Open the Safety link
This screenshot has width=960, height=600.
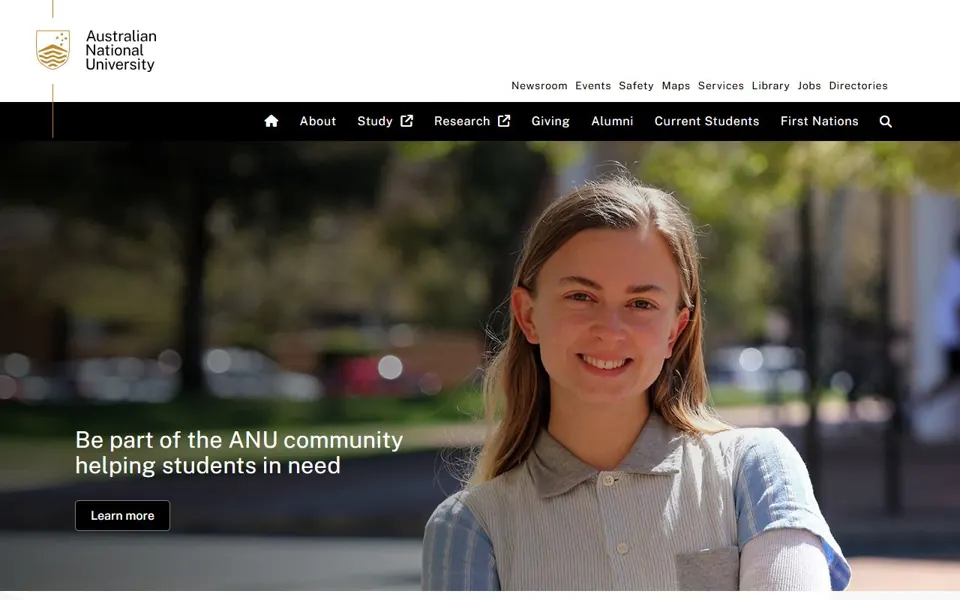tap(636, 86)
